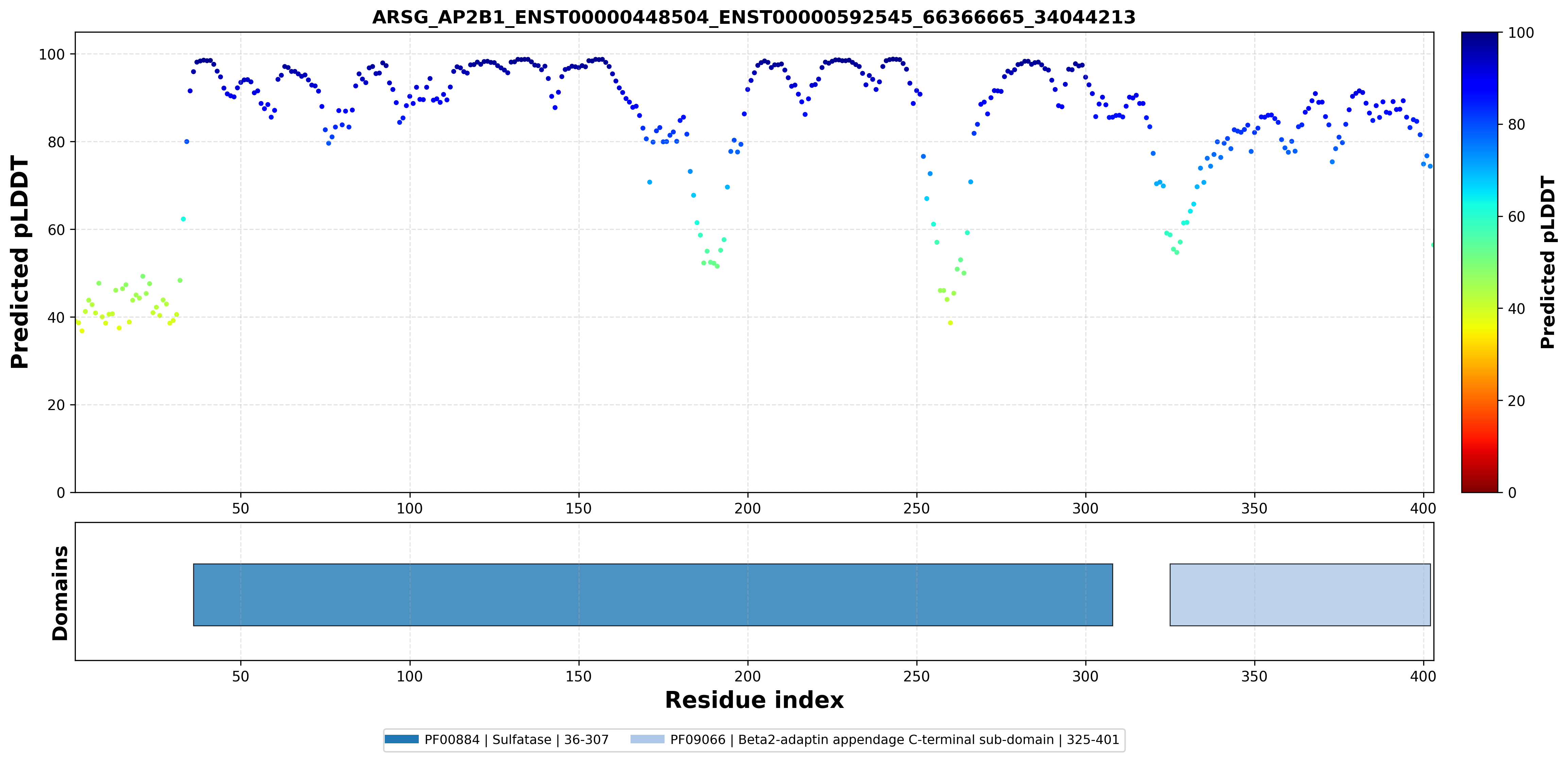This screenshot has width=1568, height=762.
Task: Click the 20 tick on the y-axis
Action: point(56,405)
